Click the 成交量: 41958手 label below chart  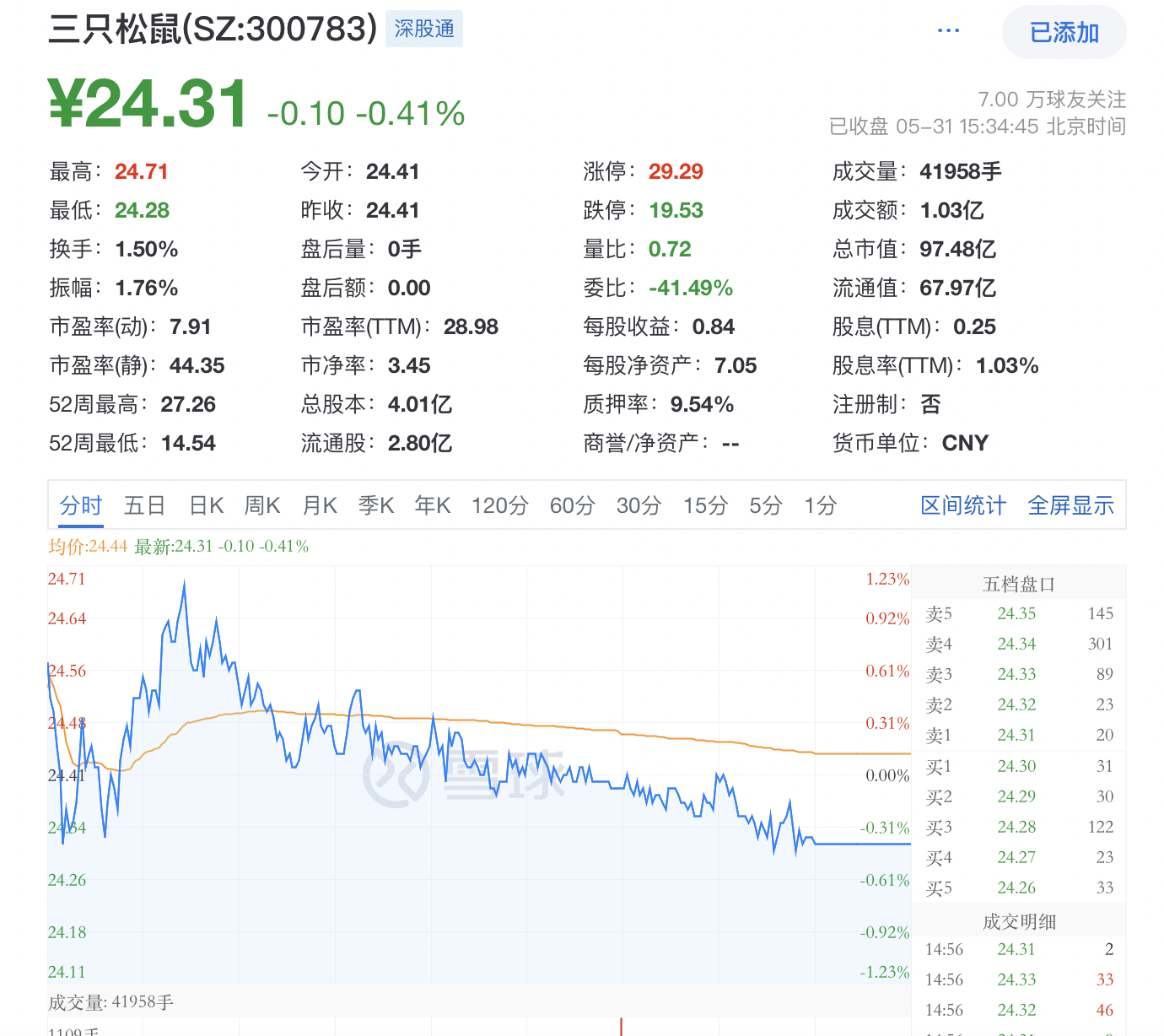110,1001
